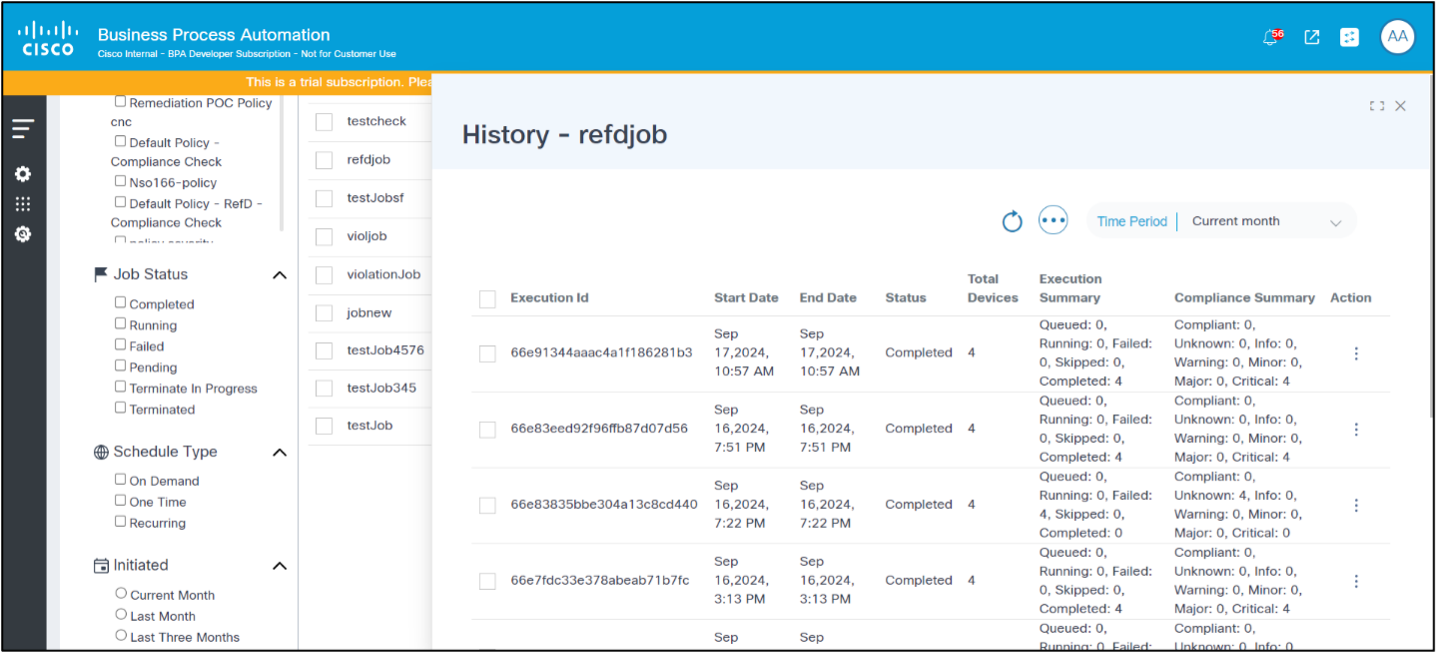Open action menu for execution 66e7fdc33e378abeab71b7fc
The height and width of the screenshot is (656, 1439).
click(x=1356, y=581)
